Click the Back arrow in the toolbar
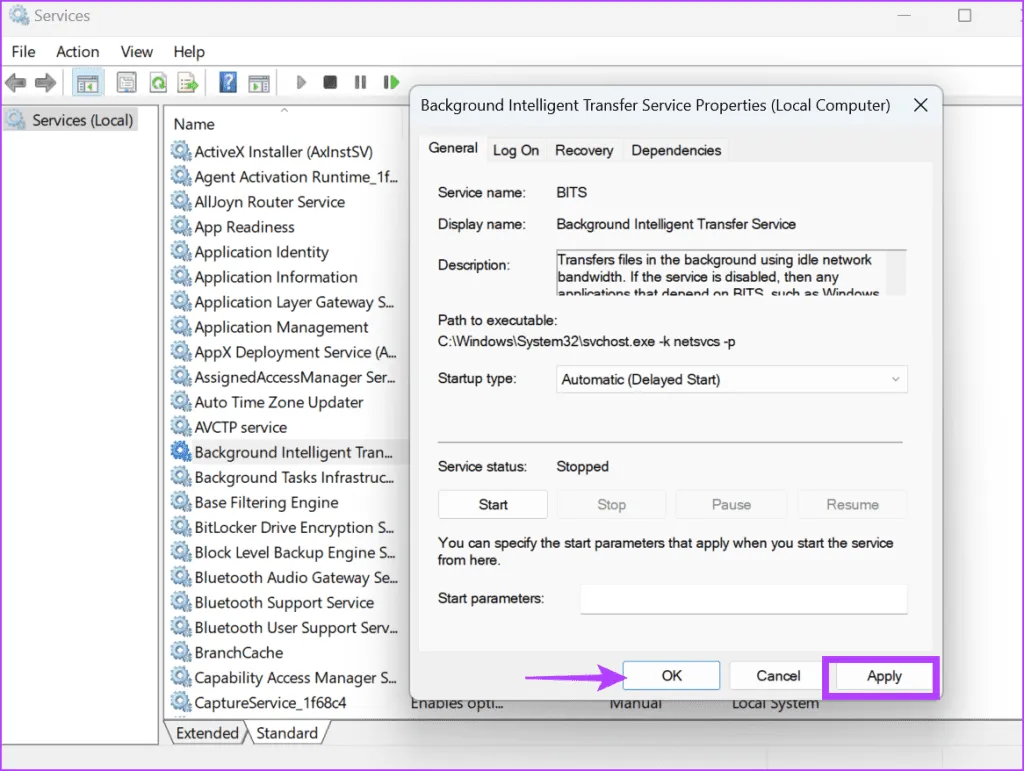This screenshot has width=1024, height=771. coord(15,83)
